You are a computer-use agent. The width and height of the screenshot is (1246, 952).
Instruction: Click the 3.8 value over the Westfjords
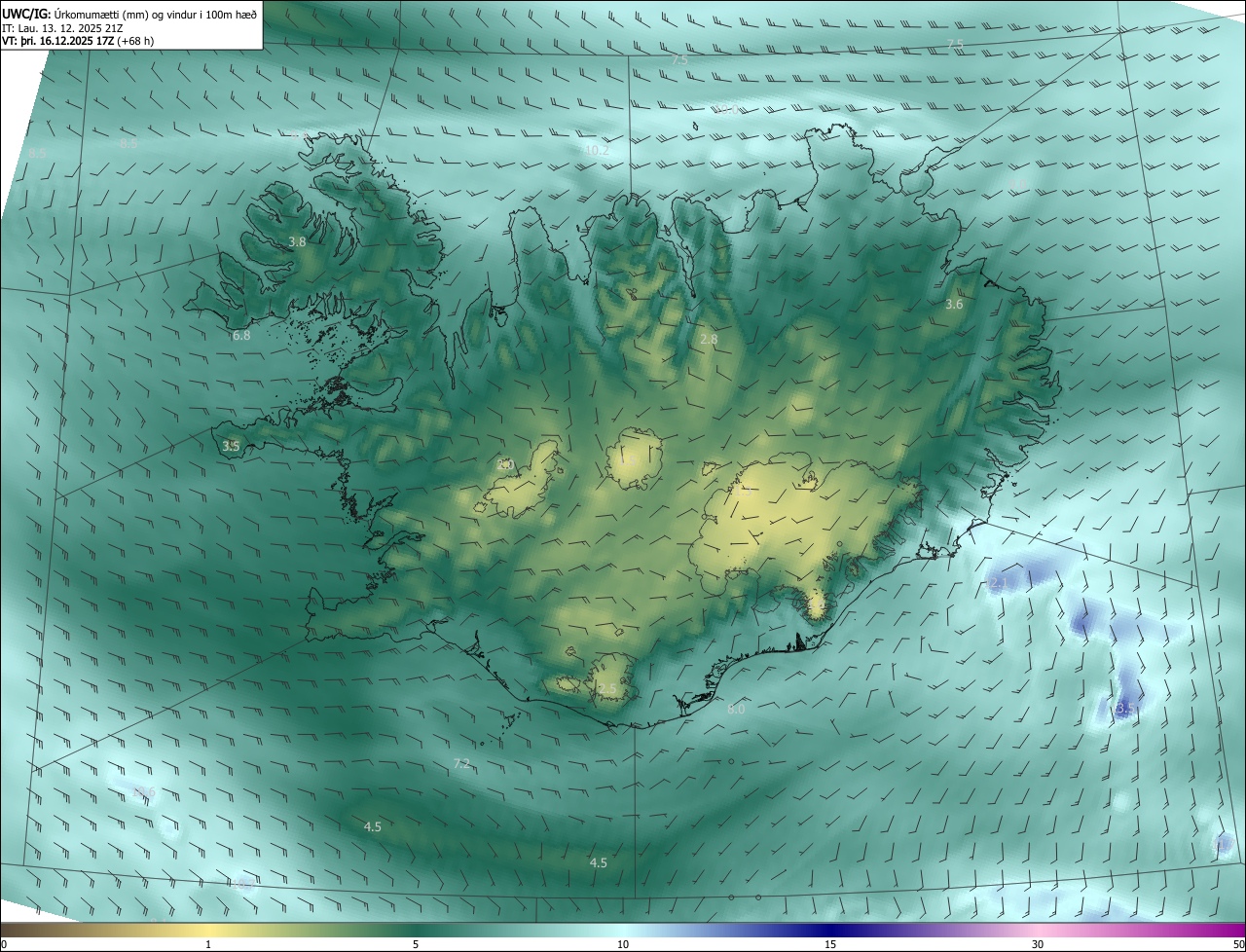pyautogui.click(x=298, y=241)
